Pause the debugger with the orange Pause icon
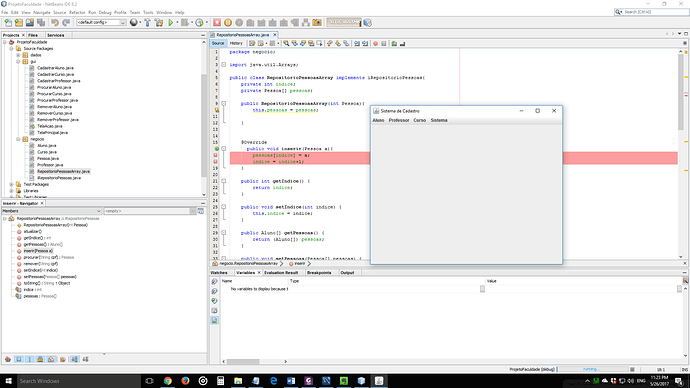The width and height of the screenshot is (690, 388). tap(228, 22)
